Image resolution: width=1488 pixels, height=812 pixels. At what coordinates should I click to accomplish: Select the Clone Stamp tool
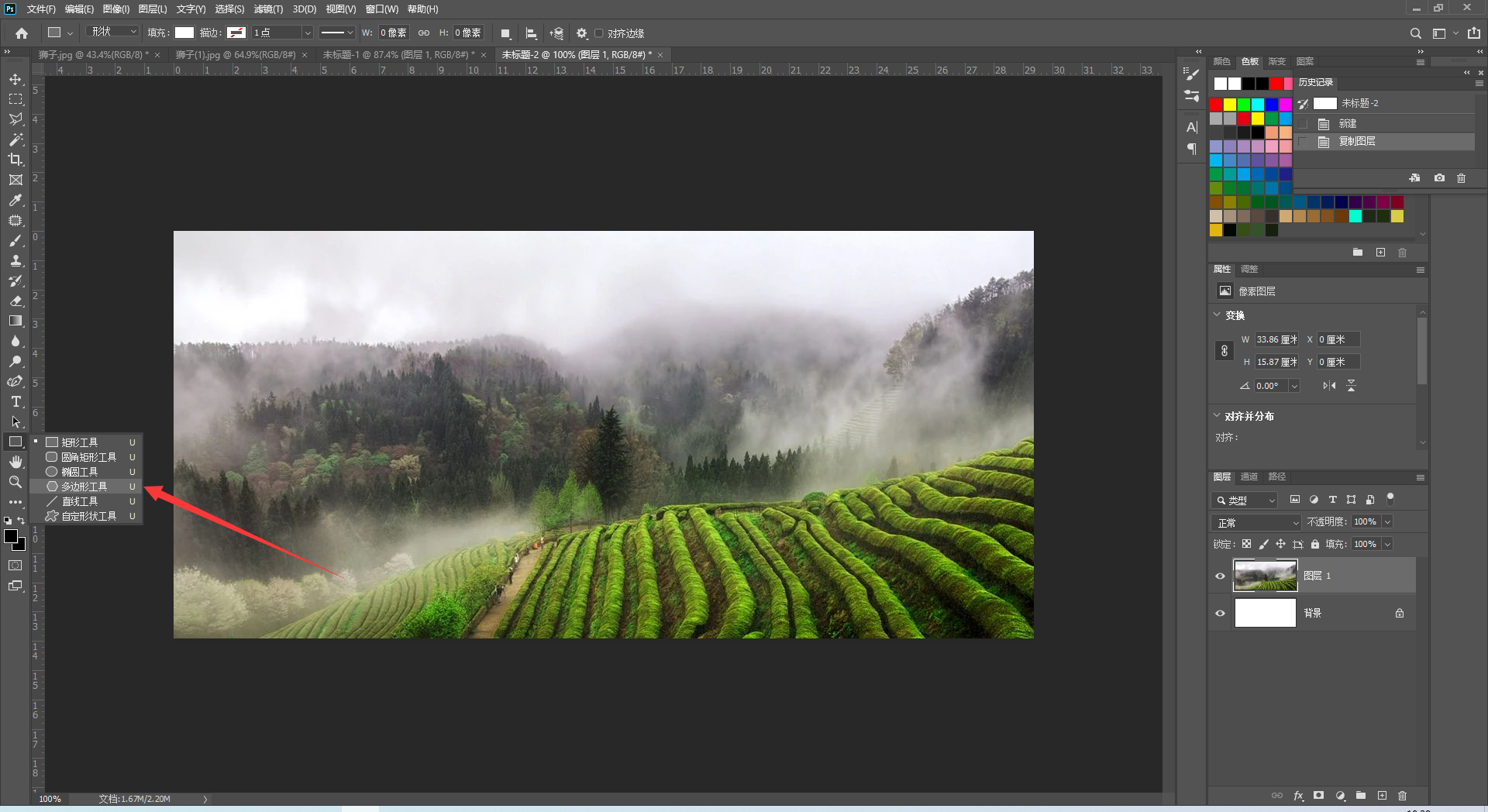pyautogui.click(x=15, y=260)
